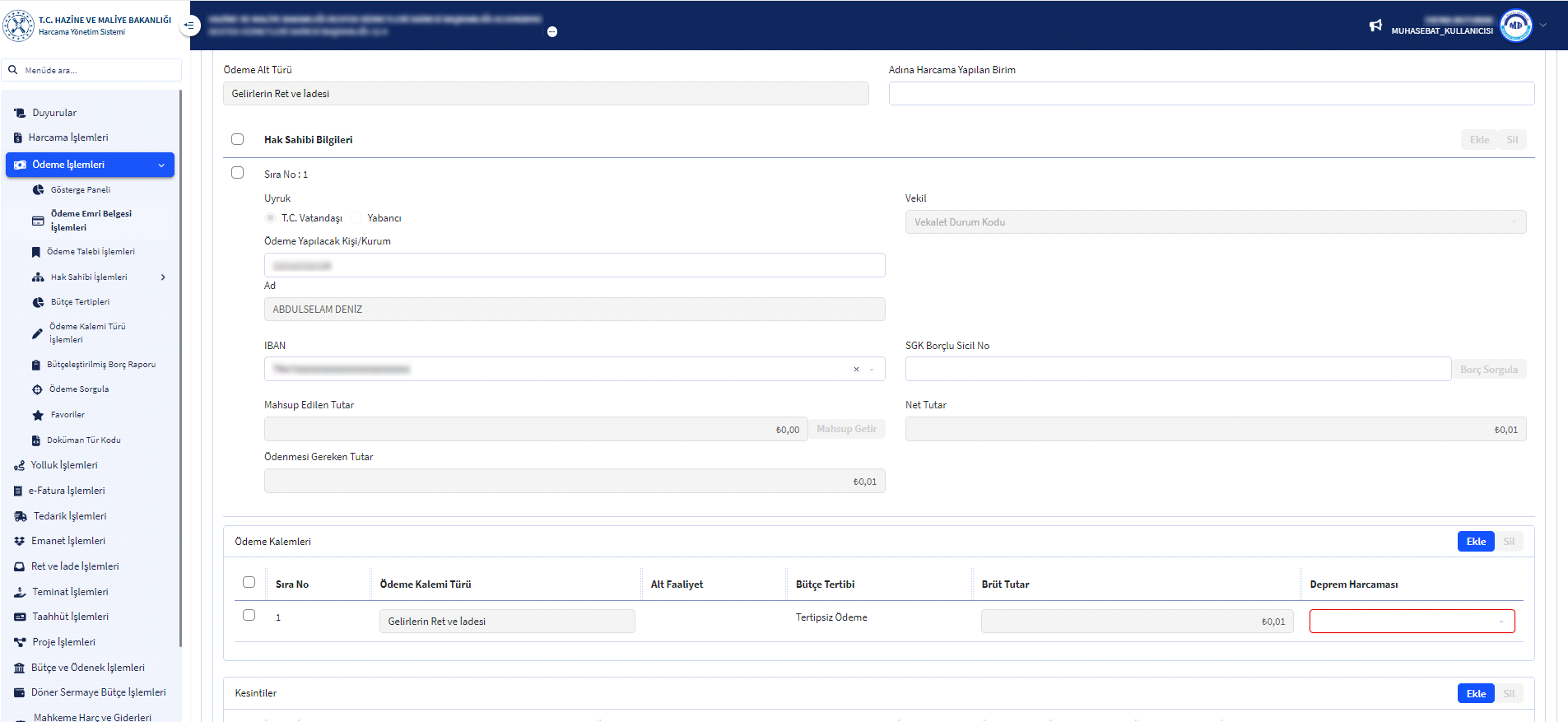Open the user profile avatar icon
This screenshot has width=1568, height=722.
pyautogui.click(x=1515, y=26)
